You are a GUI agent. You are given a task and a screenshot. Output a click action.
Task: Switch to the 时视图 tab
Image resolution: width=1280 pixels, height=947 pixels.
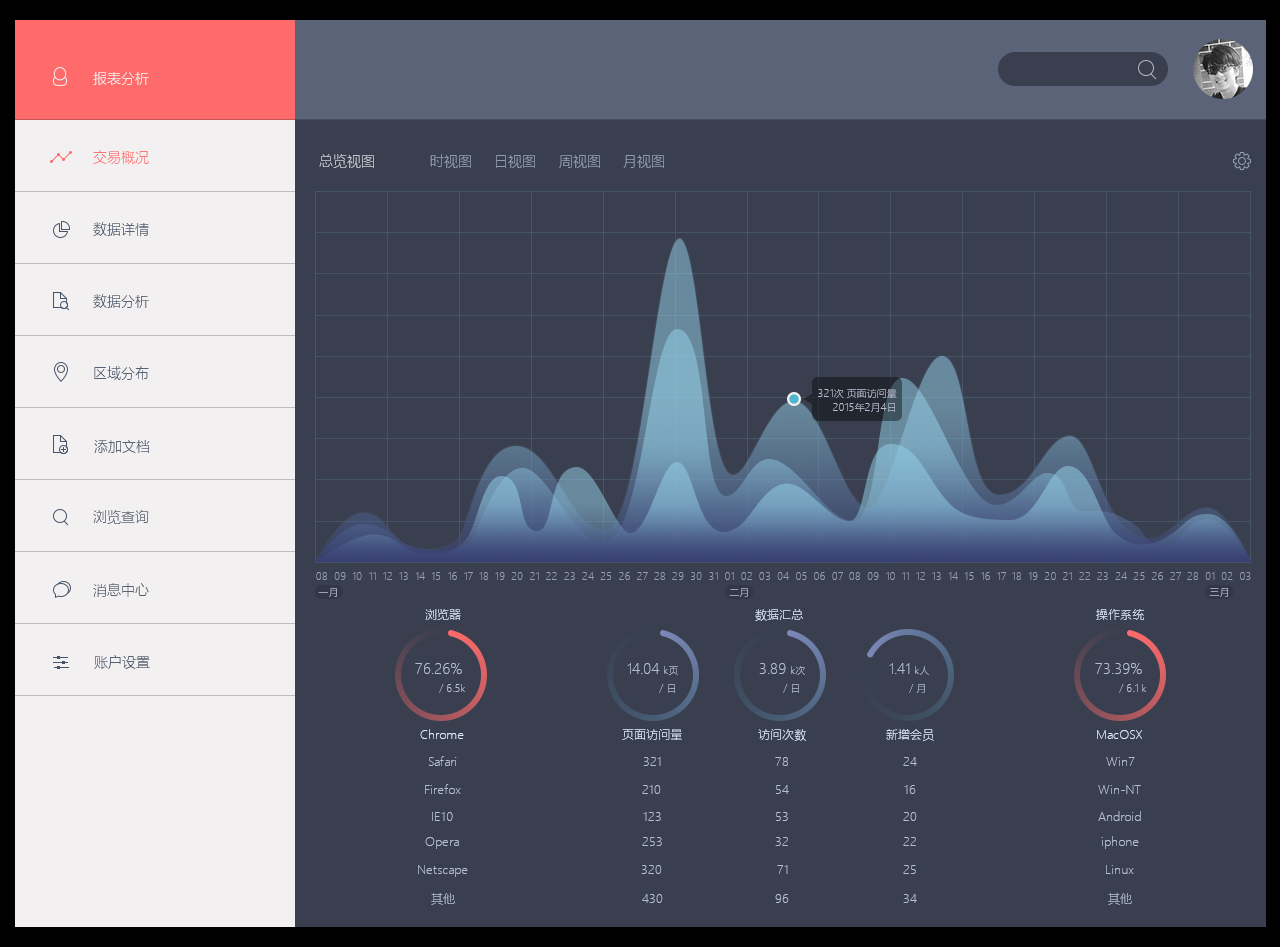click(x=451, y=161)
